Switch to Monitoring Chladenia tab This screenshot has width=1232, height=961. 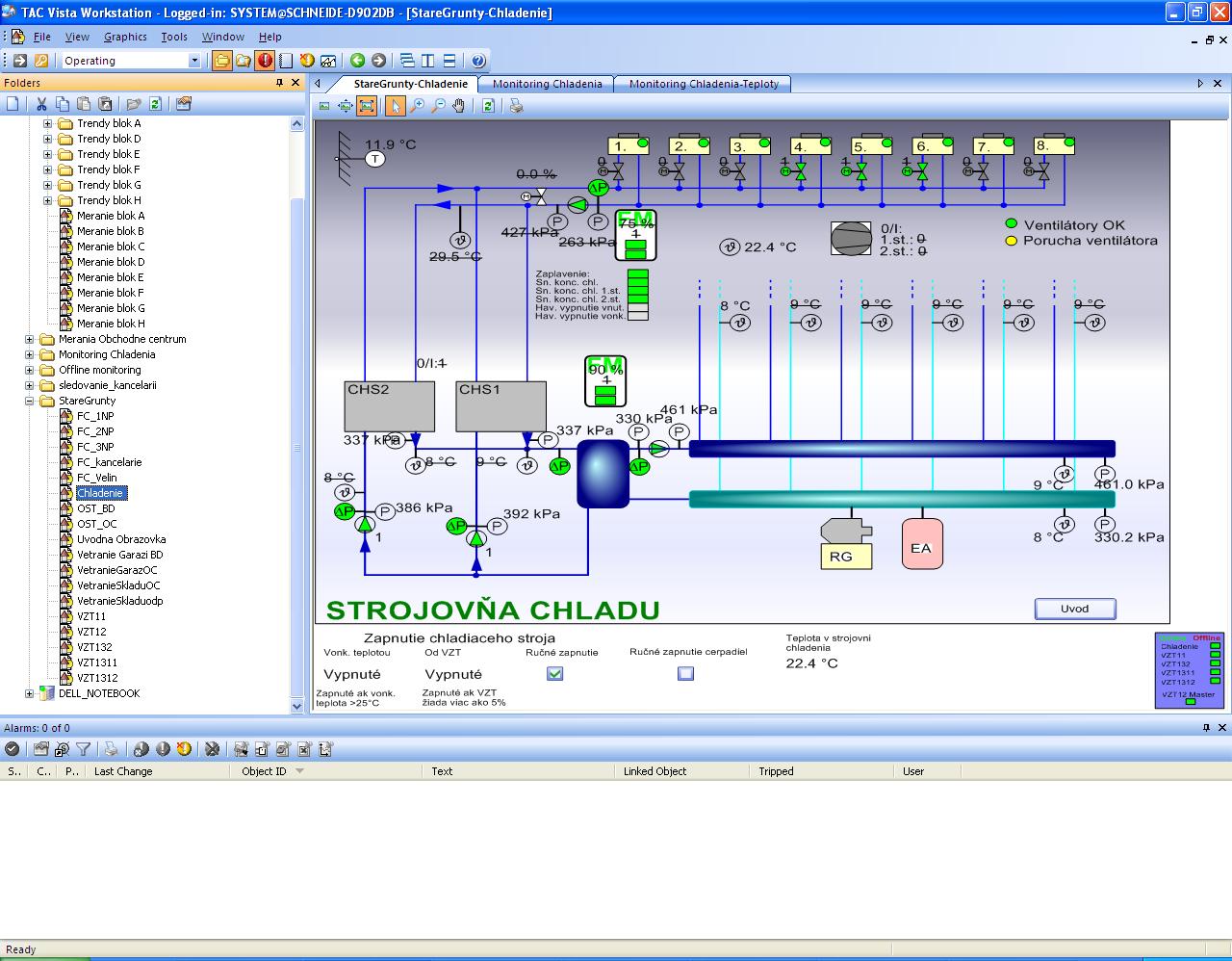pyautogui.click(x=547, y=84)
